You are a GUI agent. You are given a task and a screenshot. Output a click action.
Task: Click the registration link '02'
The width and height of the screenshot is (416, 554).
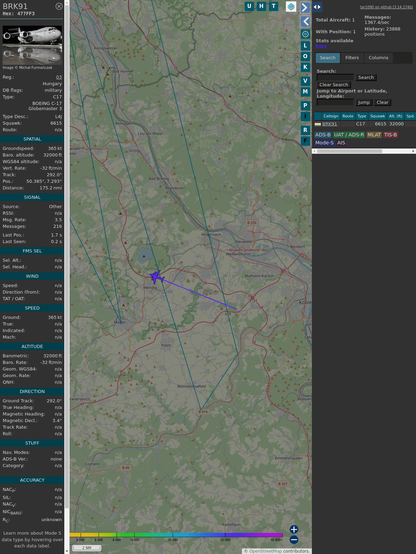(x=59, y=77)
